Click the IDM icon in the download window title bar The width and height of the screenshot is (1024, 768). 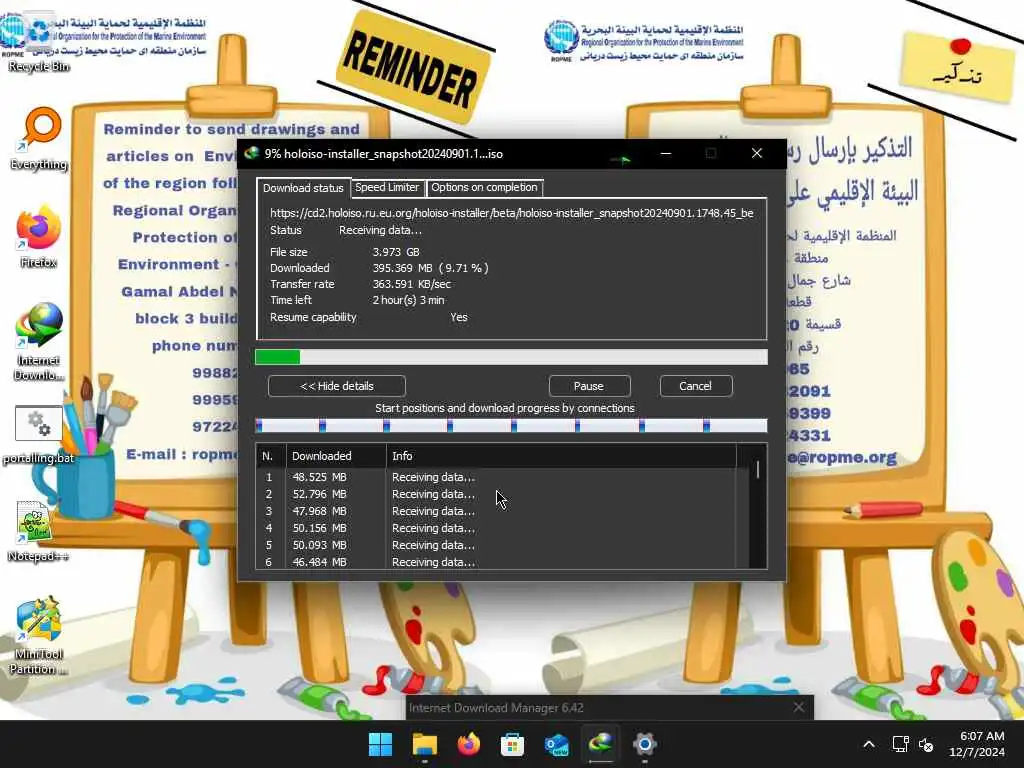(x=251, y=153)
